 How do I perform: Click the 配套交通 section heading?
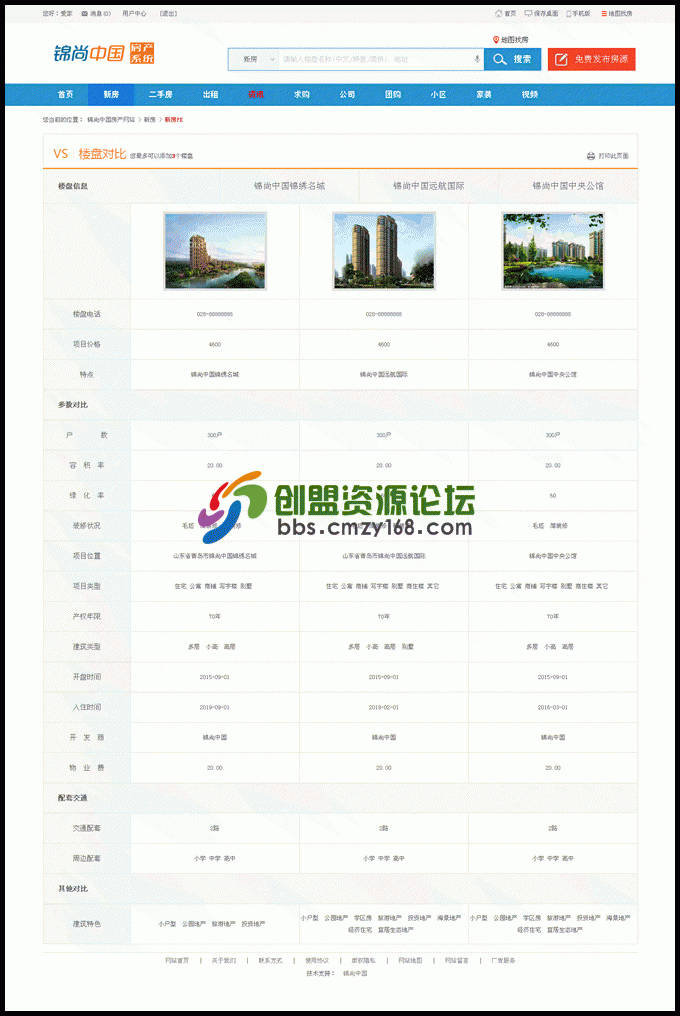[x=73, y=798]
